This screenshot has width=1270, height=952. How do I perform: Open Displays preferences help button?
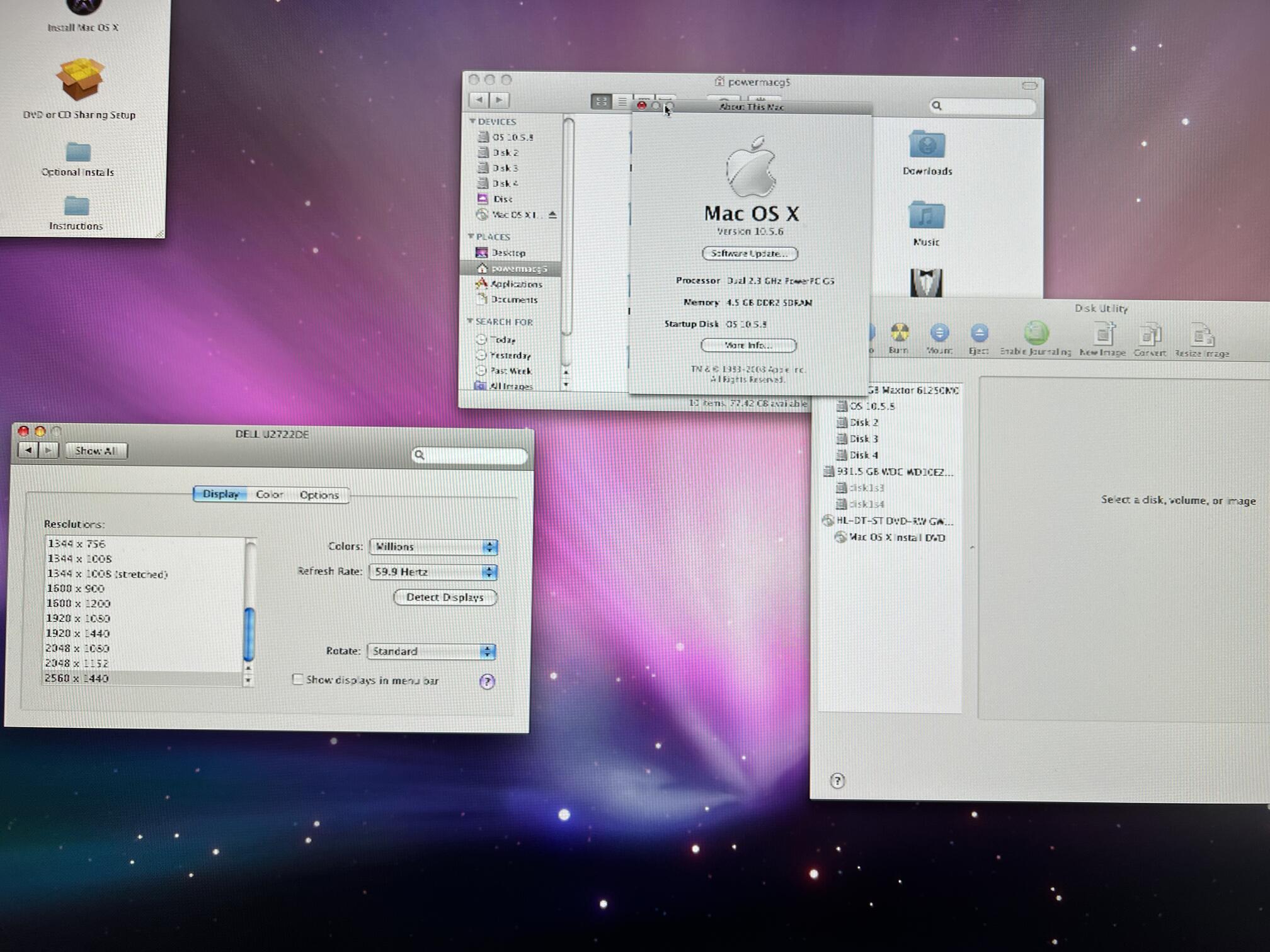point(487,681)
